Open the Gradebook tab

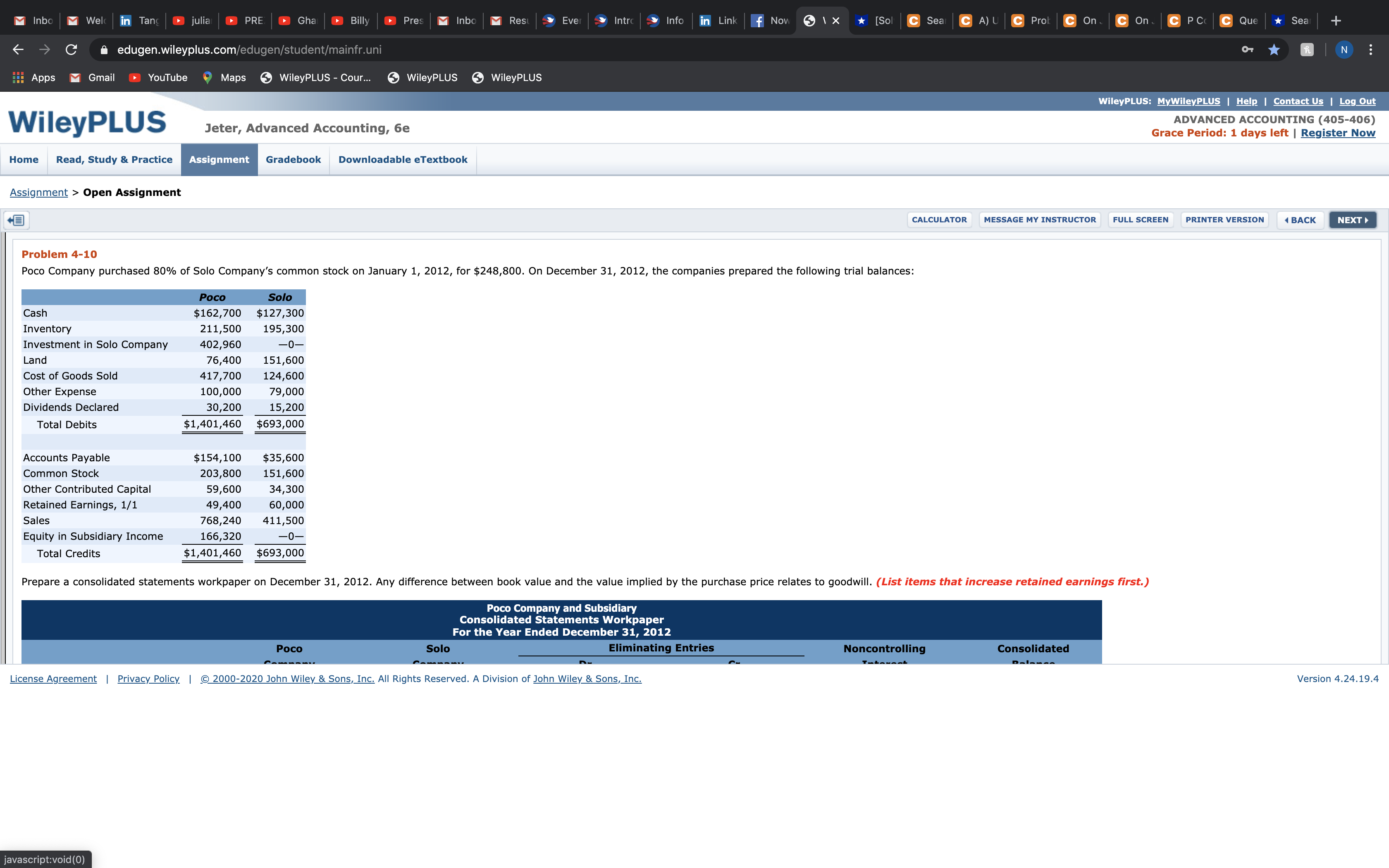tap(293, 160)
